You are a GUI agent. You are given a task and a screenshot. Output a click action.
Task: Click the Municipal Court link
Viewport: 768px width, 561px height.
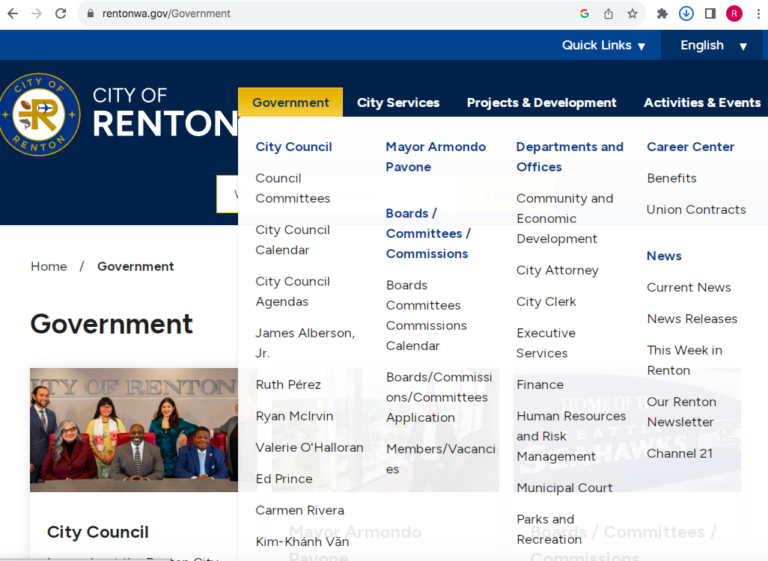564,488
